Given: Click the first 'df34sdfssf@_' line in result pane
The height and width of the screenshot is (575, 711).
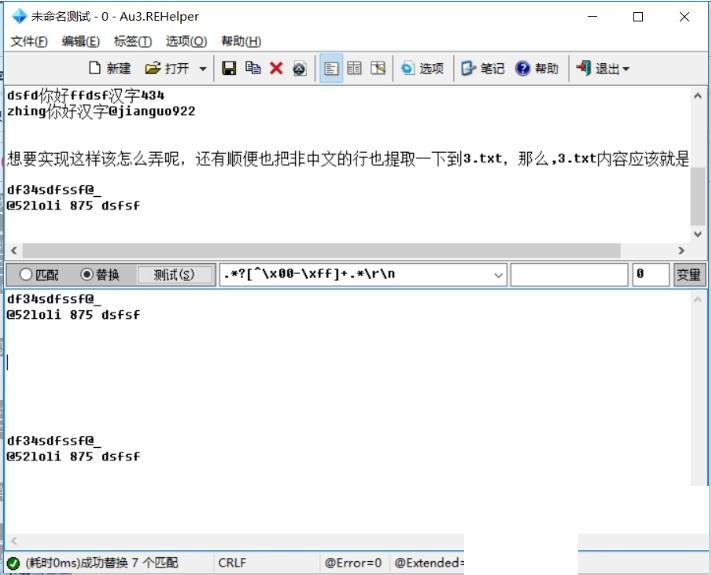Looking at the screenshot, I should pyautogui.click(x=54, y=299).
